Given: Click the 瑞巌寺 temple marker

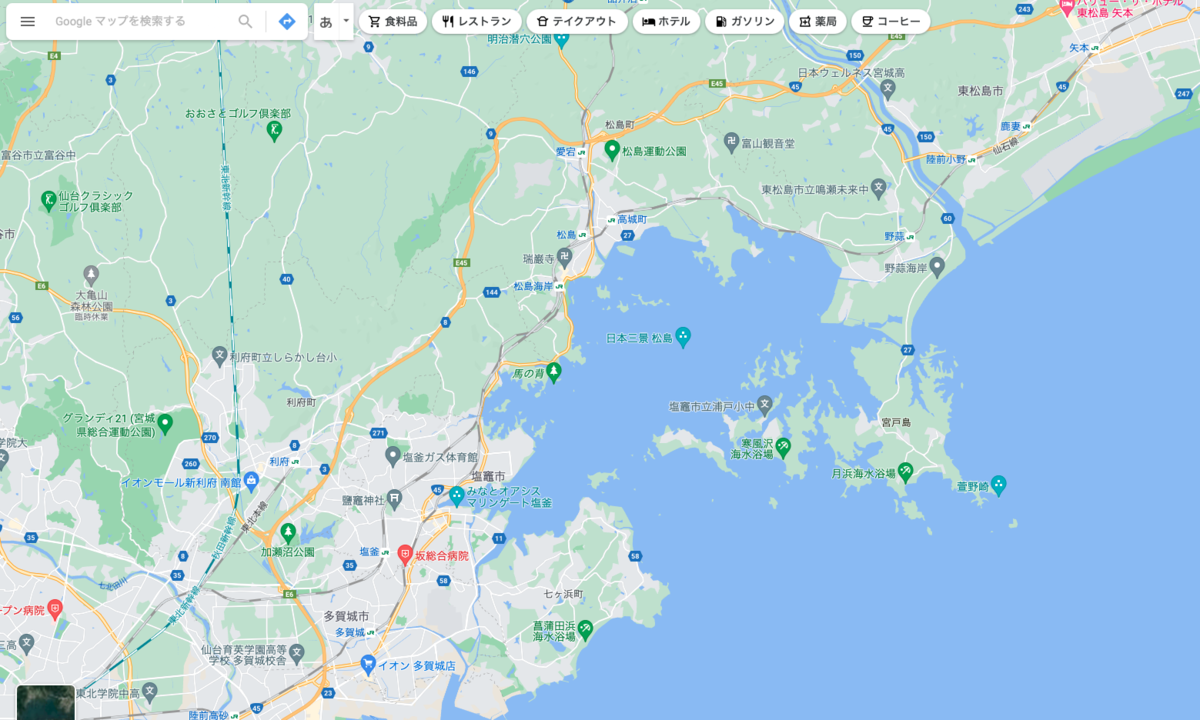Looking at the screenshot, I should (565, 257).
